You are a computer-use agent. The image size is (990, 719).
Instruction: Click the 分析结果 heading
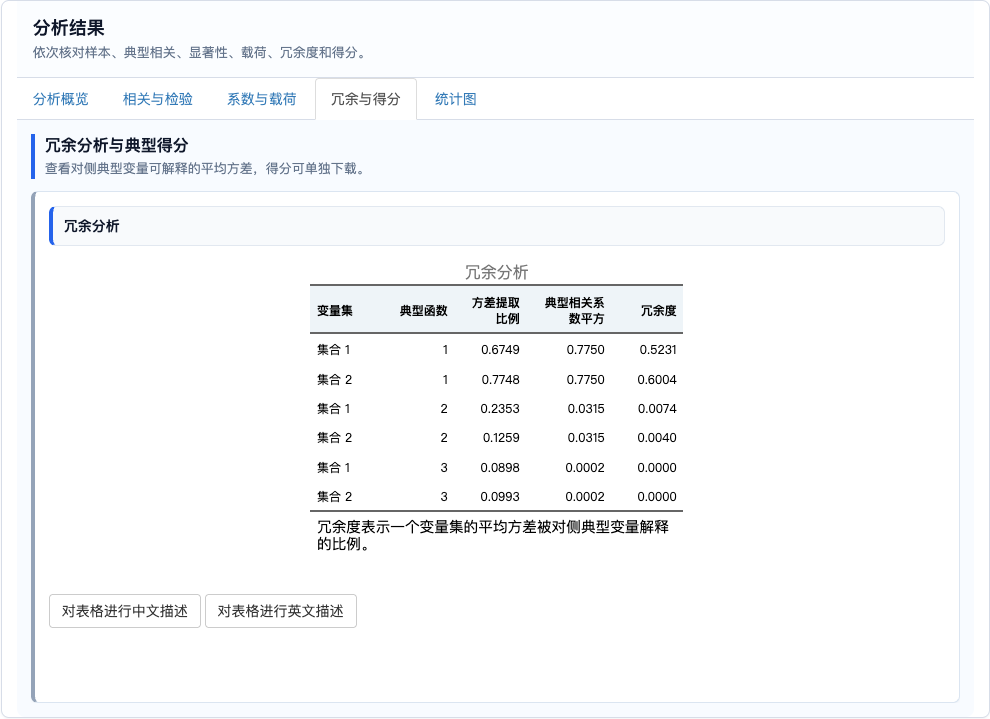click(69, 28)
